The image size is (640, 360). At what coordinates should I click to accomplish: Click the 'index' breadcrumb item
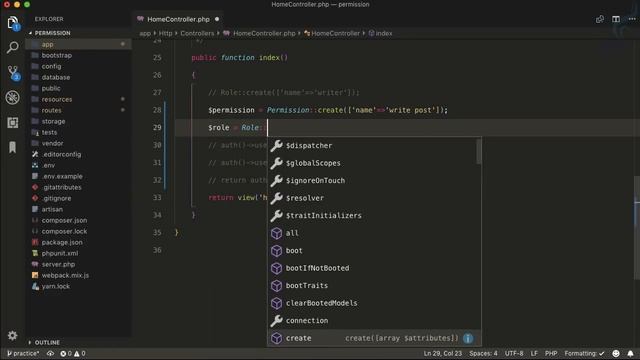pyautogui.click(x=380, y=33)
